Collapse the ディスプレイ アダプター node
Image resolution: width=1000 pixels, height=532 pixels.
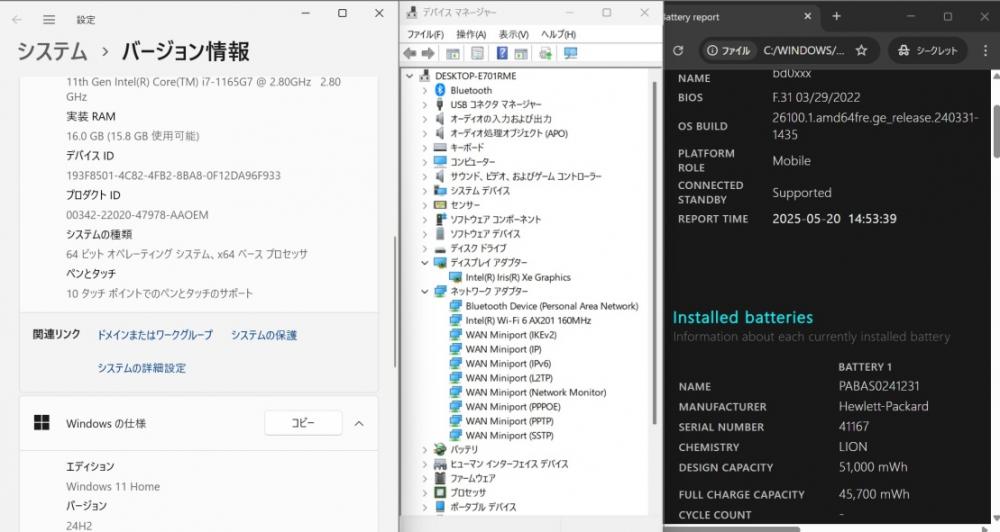(x=425, y=262)
